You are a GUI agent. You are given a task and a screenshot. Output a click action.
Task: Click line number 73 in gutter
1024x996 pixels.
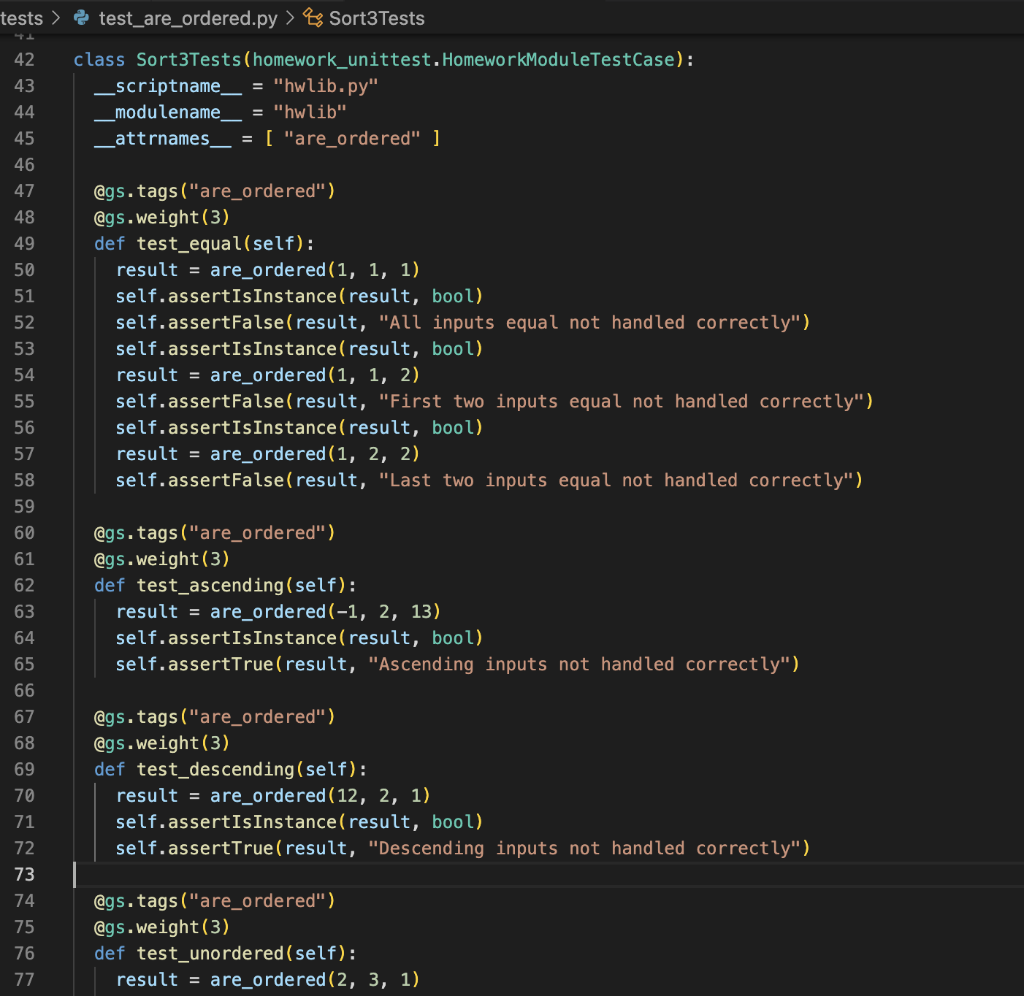tap(24, 875)
